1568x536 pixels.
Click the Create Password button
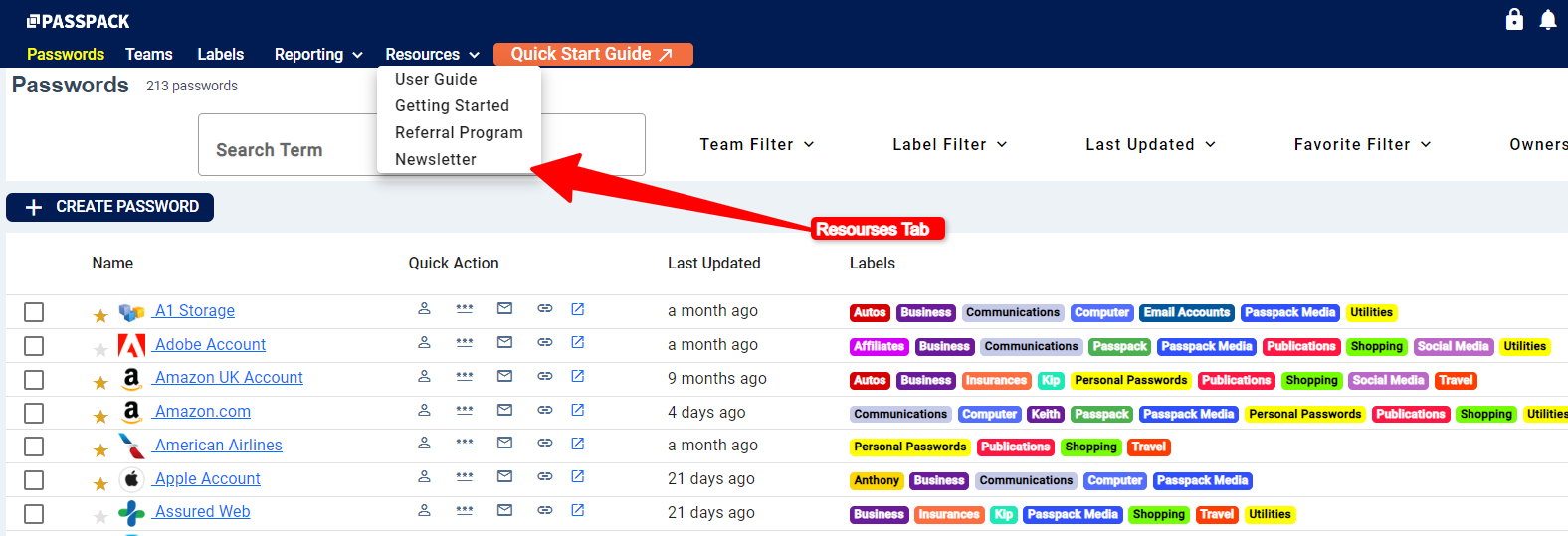(x=109, y=207)
